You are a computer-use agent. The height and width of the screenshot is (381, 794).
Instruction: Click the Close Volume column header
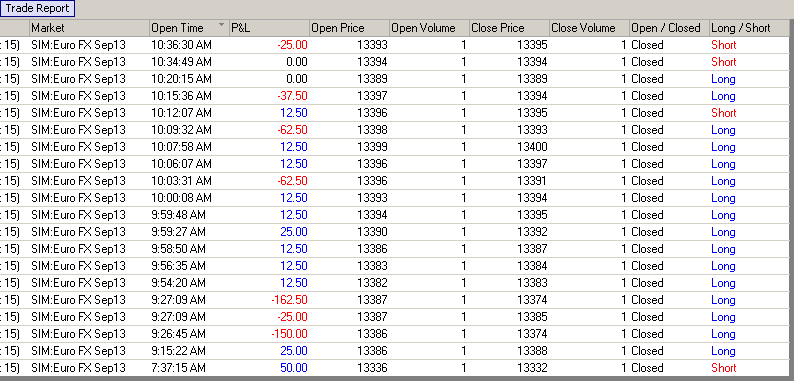click(589, 28)
